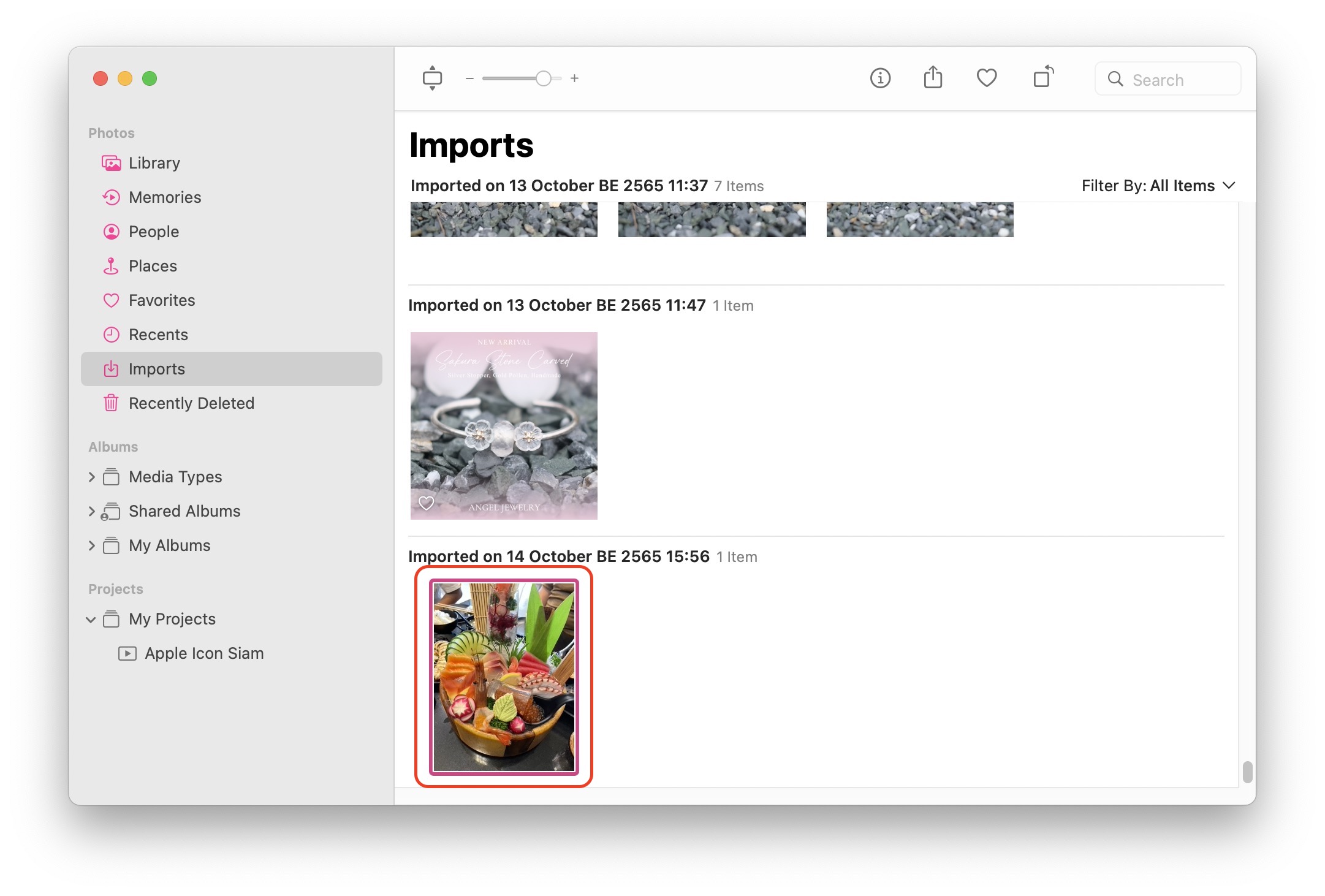1325x896 pixels.
Task: Collapse the My Projects folder
Action: click(x=91, y=620)
